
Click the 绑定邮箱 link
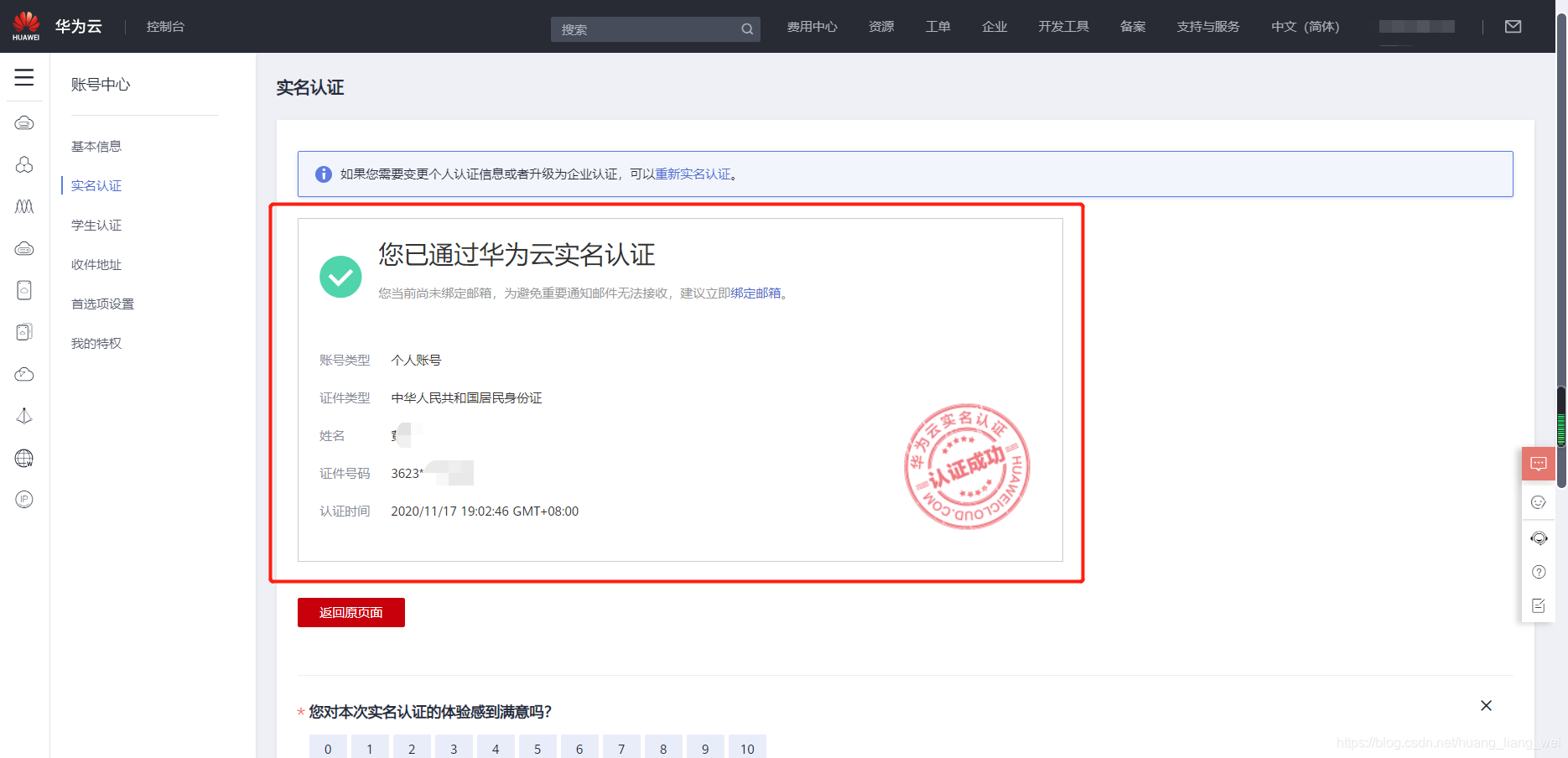(755, 293)
